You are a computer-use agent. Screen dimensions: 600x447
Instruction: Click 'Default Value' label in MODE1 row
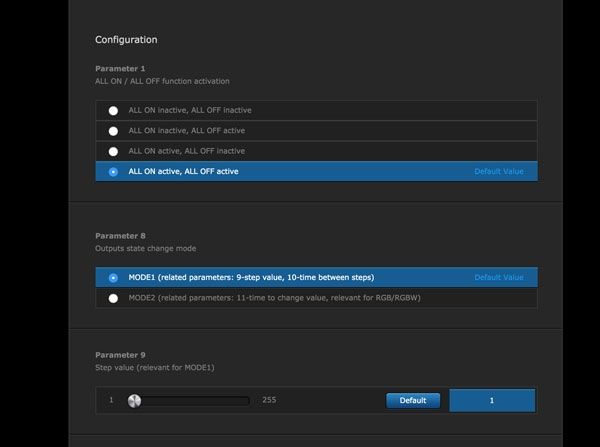pyautogui.click(x=499, y=277)
